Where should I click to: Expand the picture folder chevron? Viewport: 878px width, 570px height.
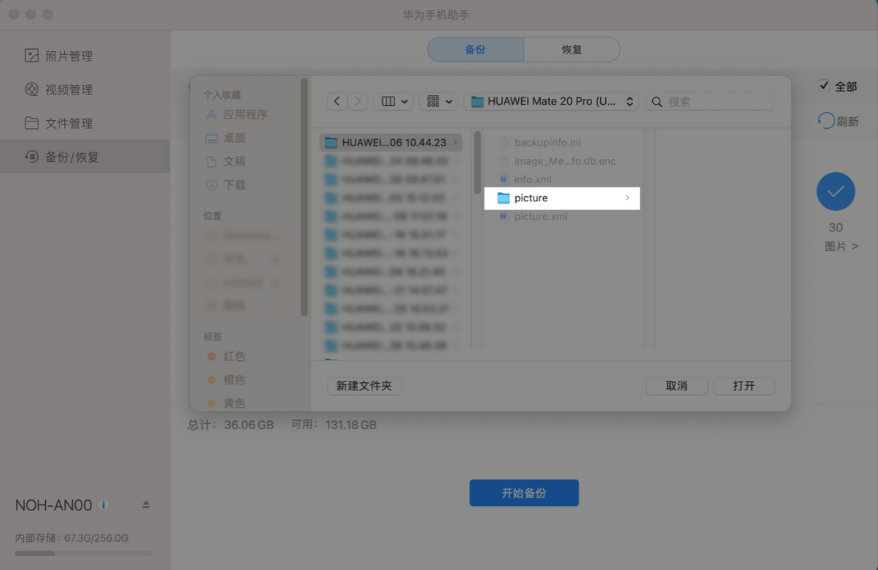(627, 198)
